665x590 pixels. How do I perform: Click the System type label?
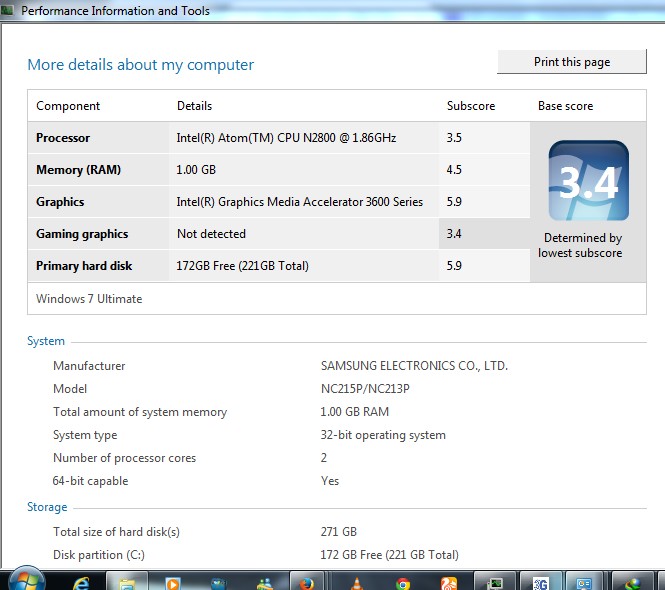[x=85, y=435]
